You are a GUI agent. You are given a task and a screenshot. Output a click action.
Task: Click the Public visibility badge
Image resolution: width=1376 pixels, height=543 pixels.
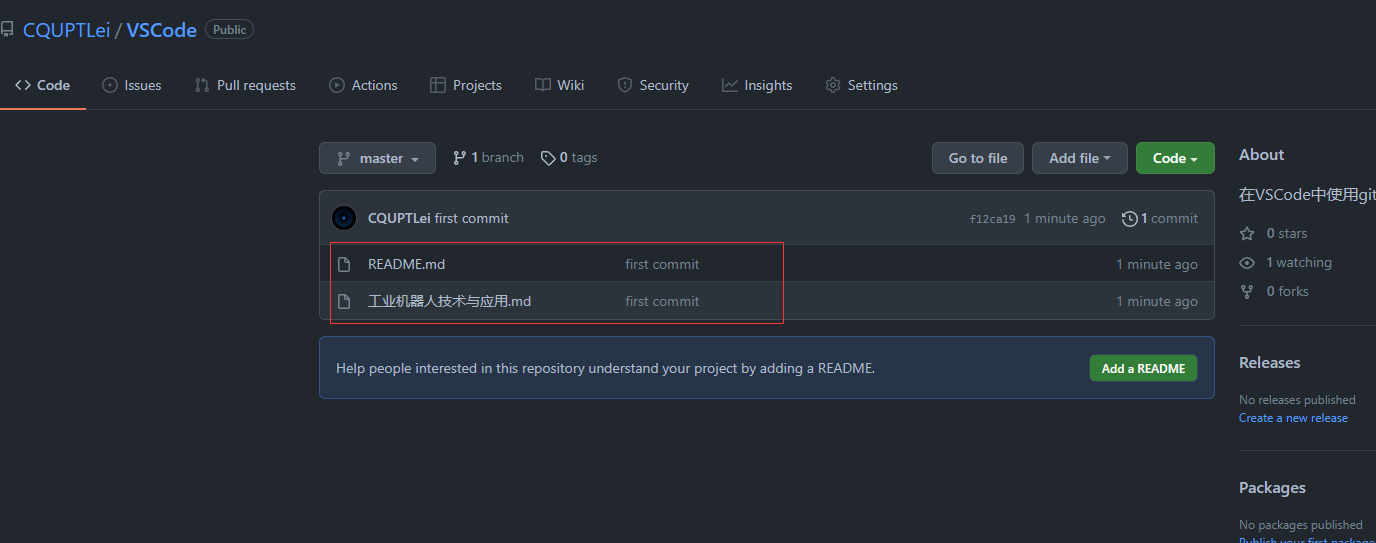(229, 30)
